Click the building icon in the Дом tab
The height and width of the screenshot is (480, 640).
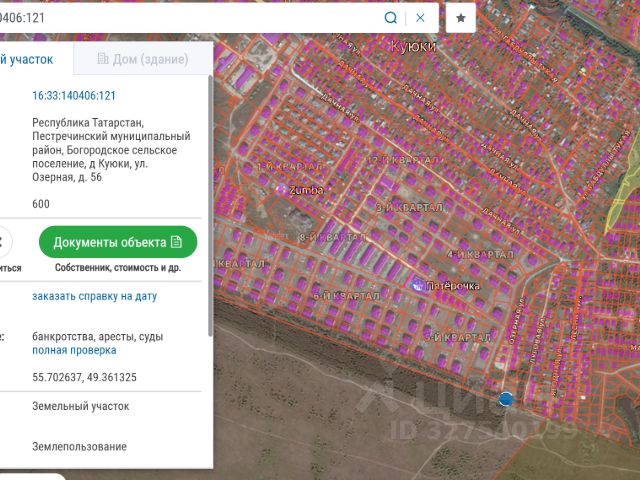point(103,59)
